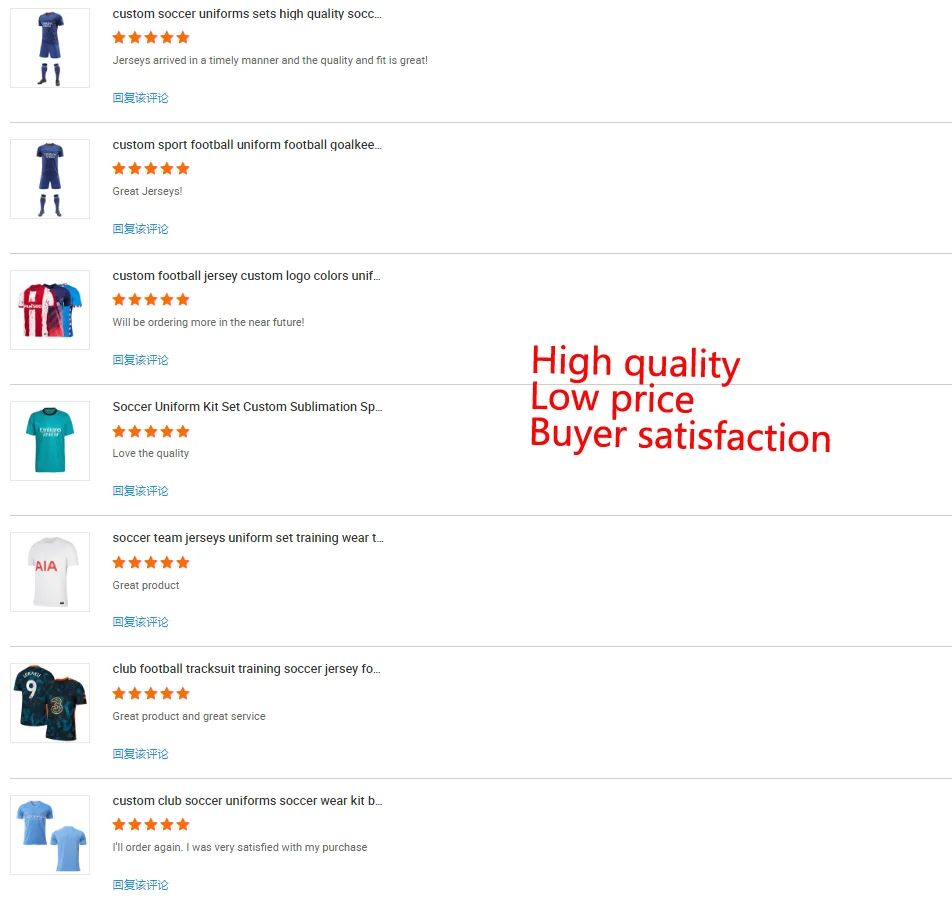This screenshot has width=952, height=907.
Task: Reply to the 'Will be ordering more' review
Action: [140, 360]
